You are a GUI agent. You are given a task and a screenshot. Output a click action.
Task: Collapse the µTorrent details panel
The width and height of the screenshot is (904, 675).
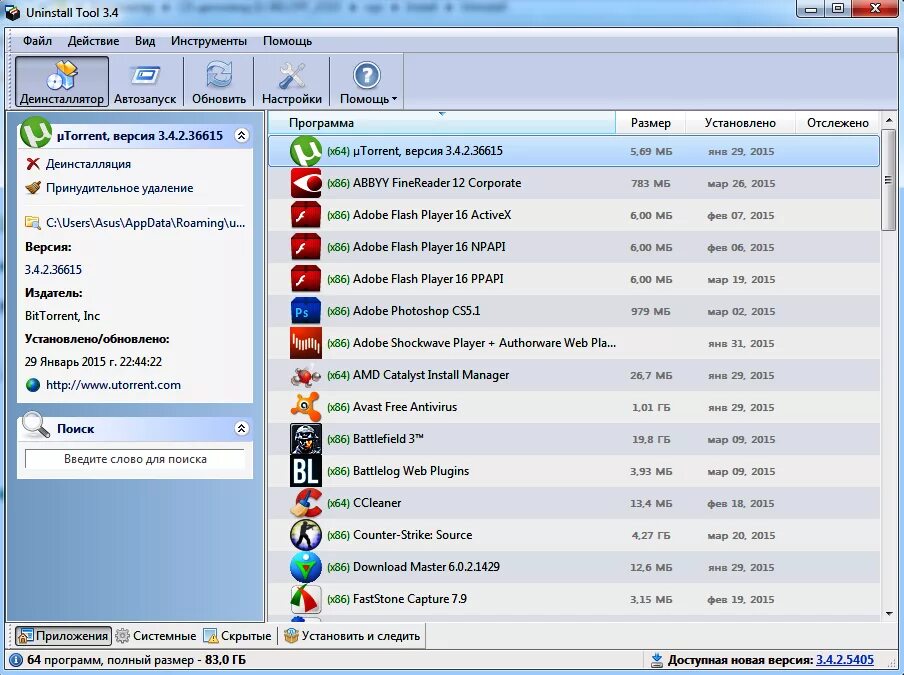click(242, 135)
